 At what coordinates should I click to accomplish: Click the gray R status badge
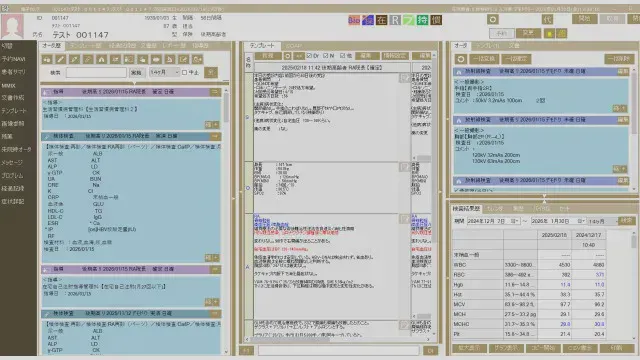tap(395, 20)
